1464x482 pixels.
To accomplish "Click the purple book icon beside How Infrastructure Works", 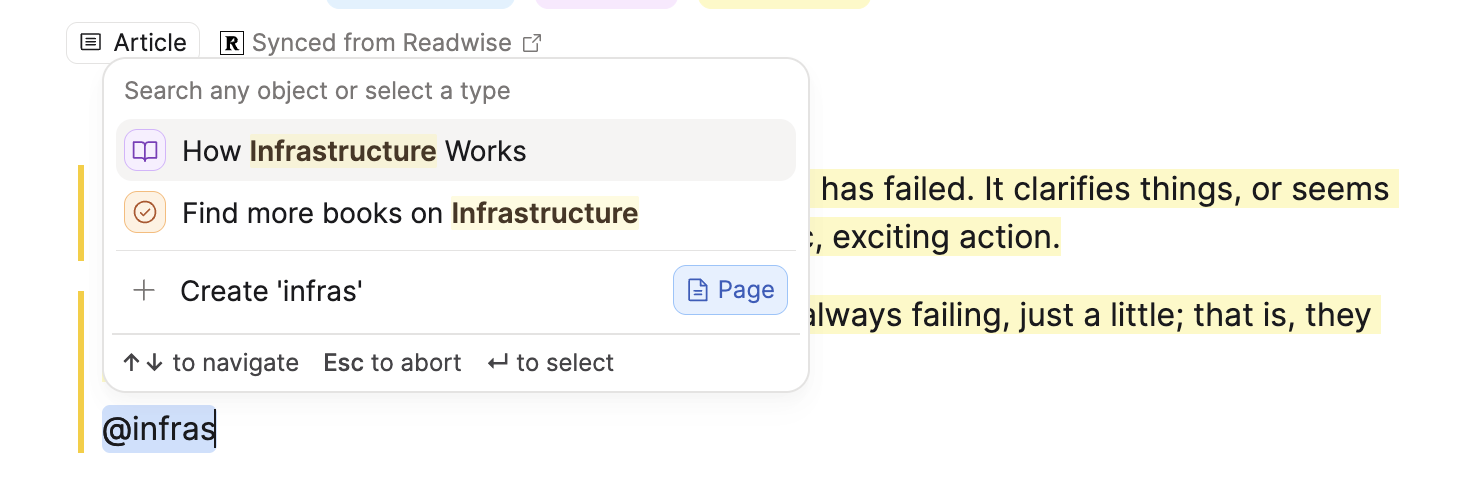I will 145,151.
